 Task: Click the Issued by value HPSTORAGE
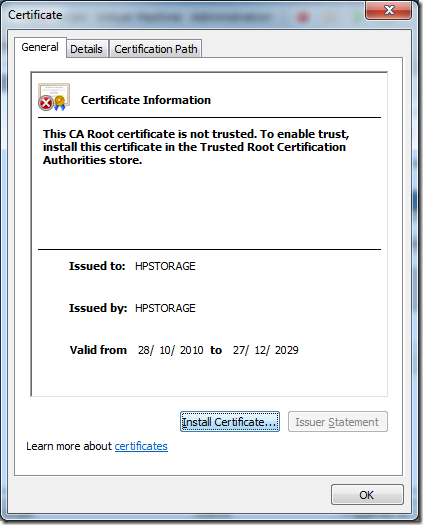tap(165, 308)
